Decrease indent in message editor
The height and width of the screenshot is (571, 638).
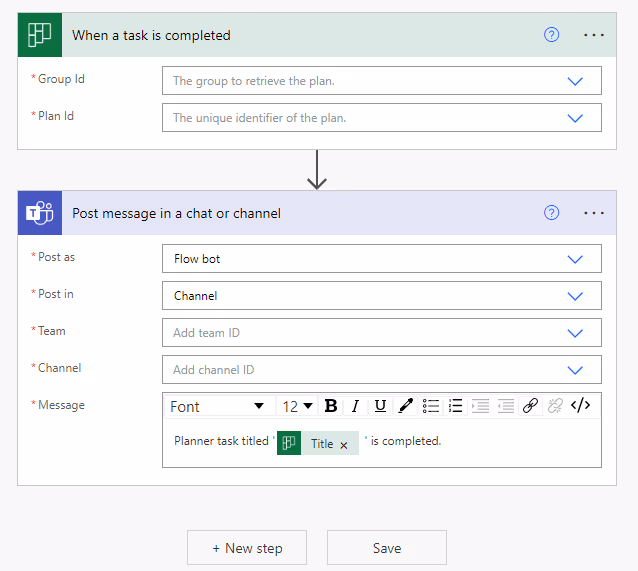coord(506,406)
